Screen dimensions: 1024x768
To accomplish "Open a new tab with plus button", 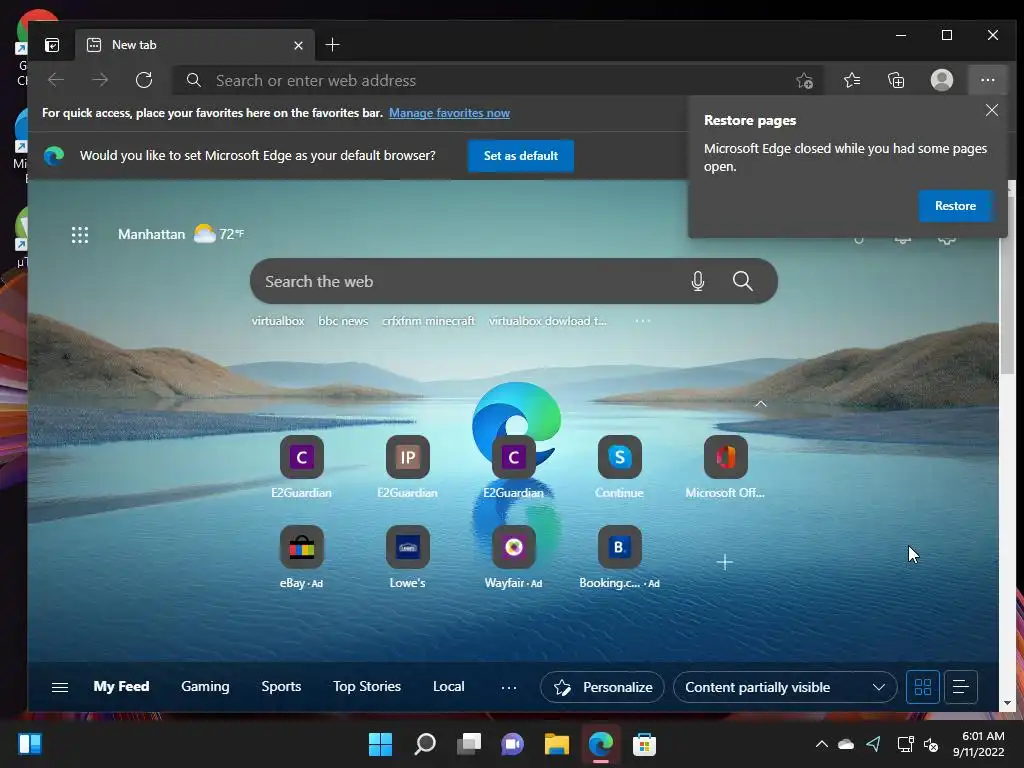I will [332, 45].
